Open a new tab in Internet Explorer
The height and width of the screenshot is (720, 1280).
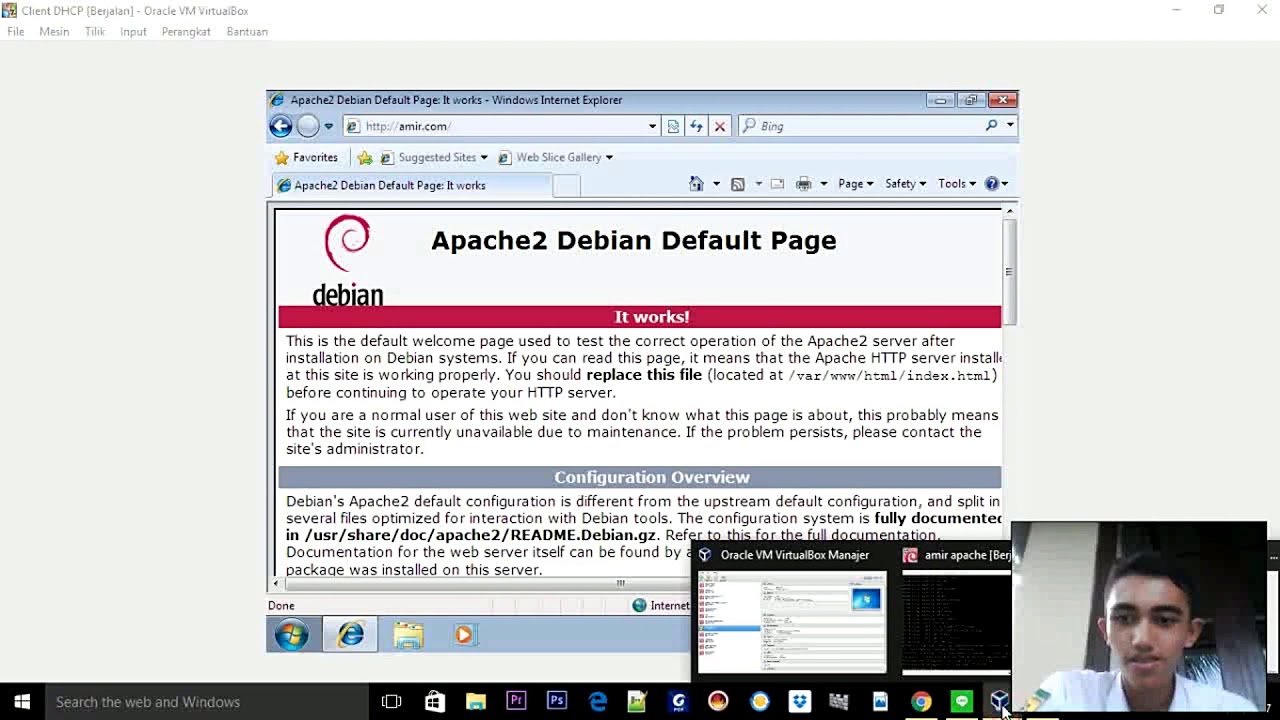pyautogui.click(x=566, y=186)
